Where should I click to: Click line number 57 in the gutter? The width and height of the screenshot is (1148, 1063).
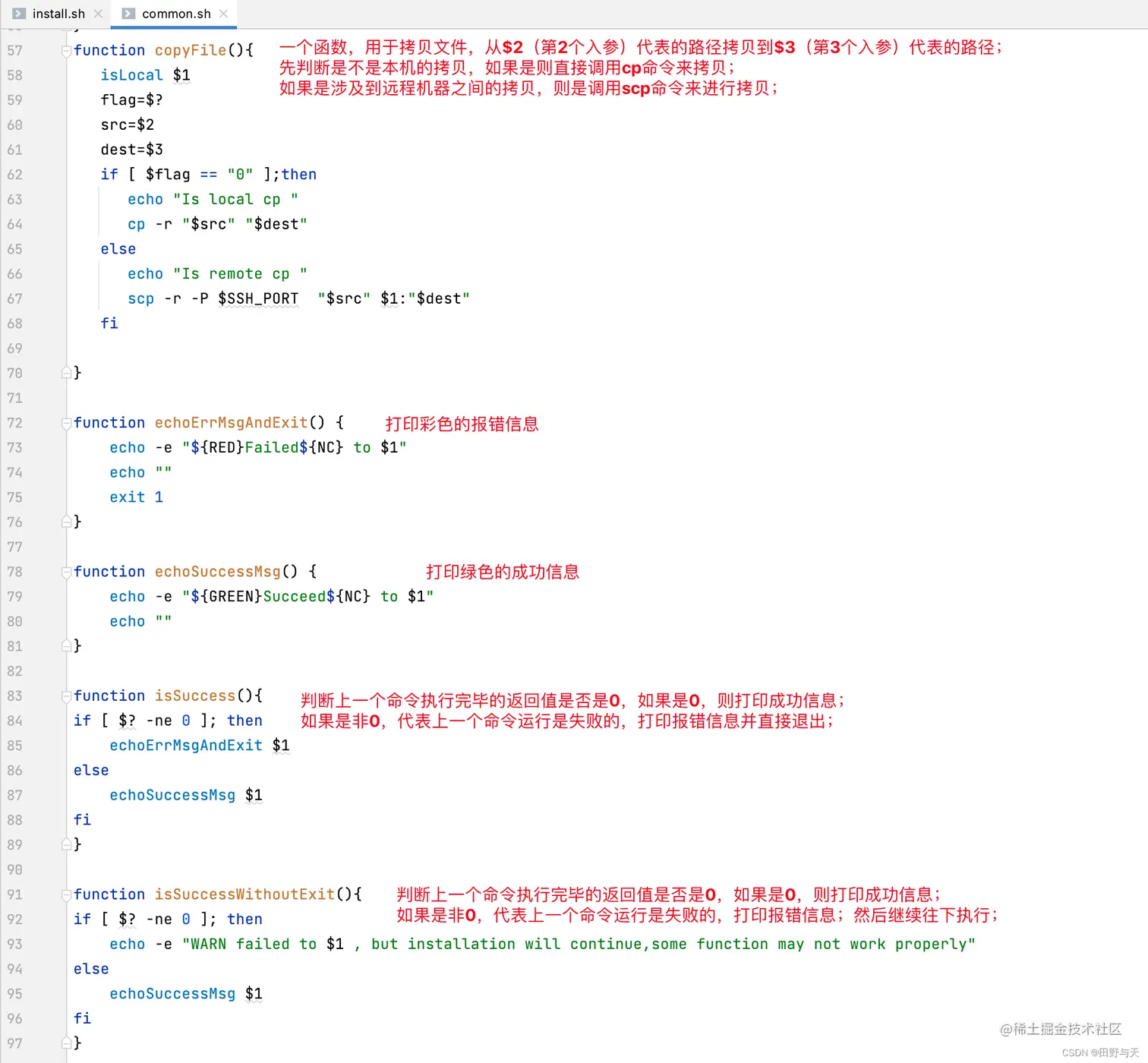tap(14, 50)
